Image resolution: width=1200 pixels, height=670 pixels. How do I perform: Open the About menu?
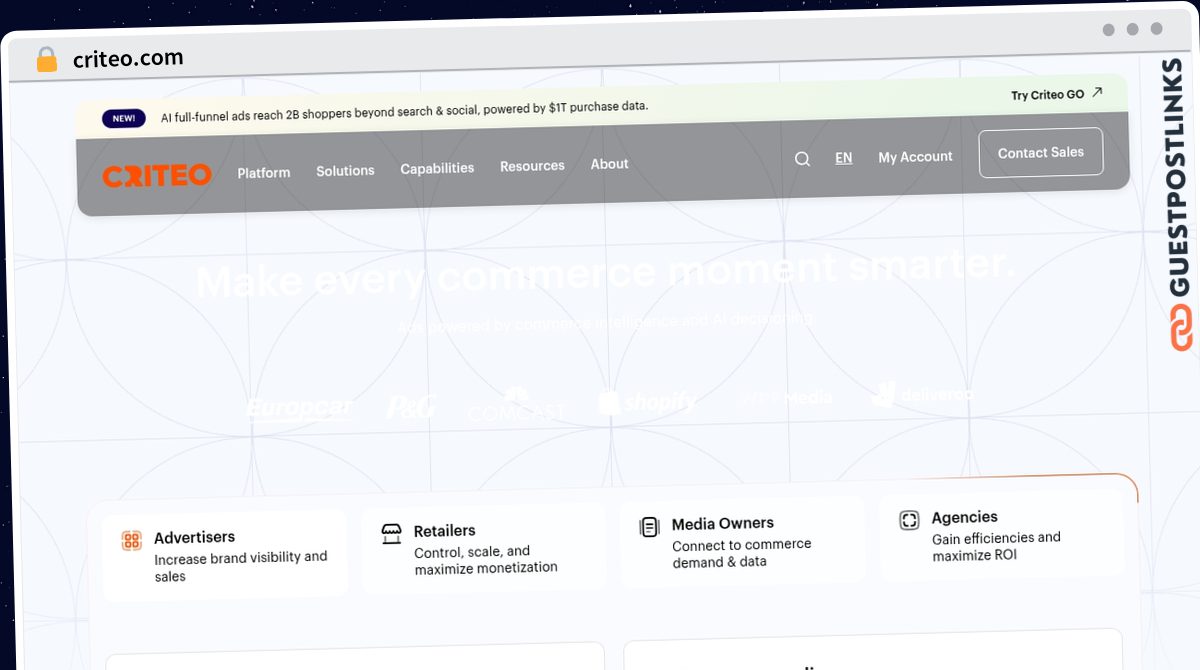609,164
